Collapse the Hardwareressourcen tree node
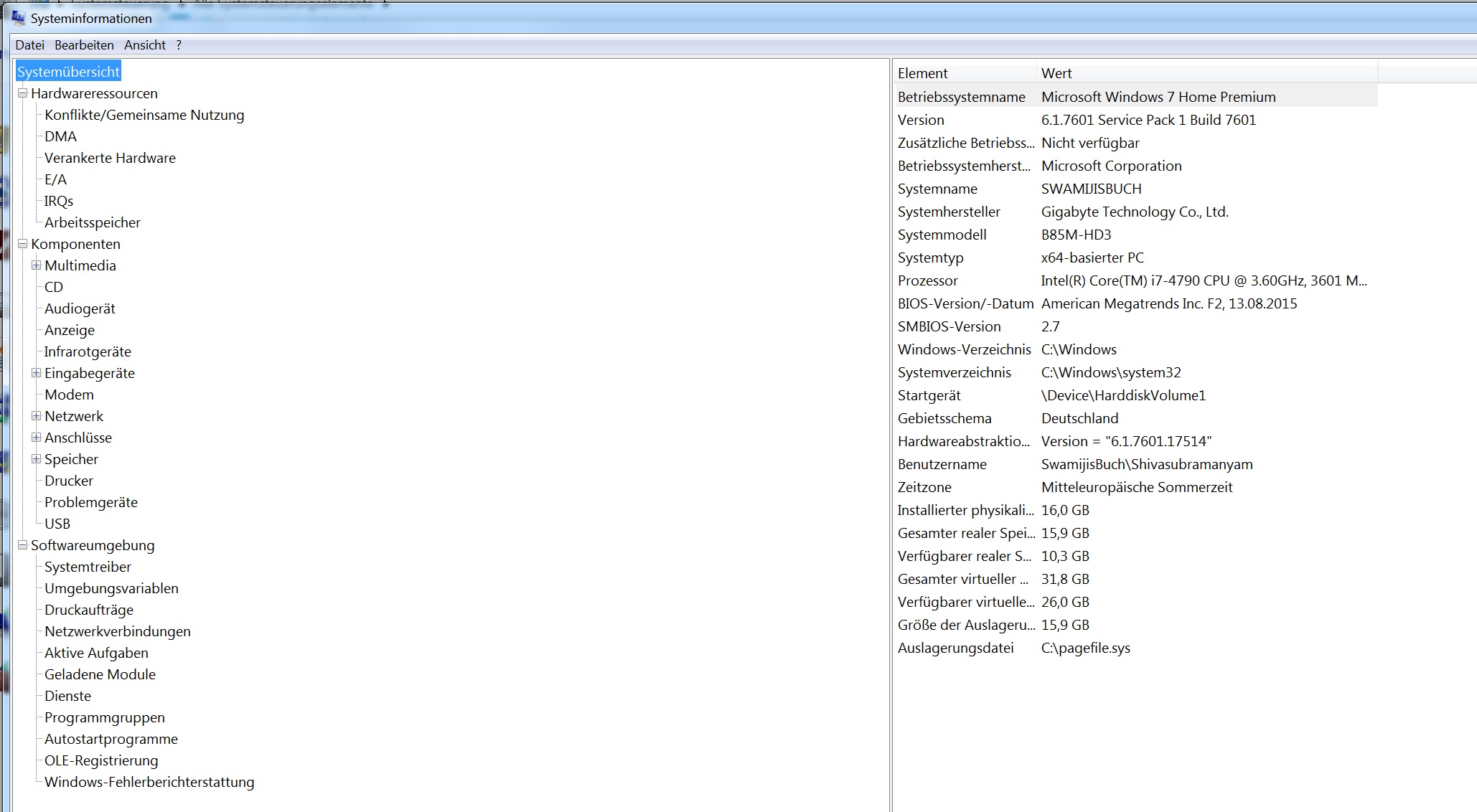Image resolution: width=1477 pixels, height=812 pixels. point(23,93)
